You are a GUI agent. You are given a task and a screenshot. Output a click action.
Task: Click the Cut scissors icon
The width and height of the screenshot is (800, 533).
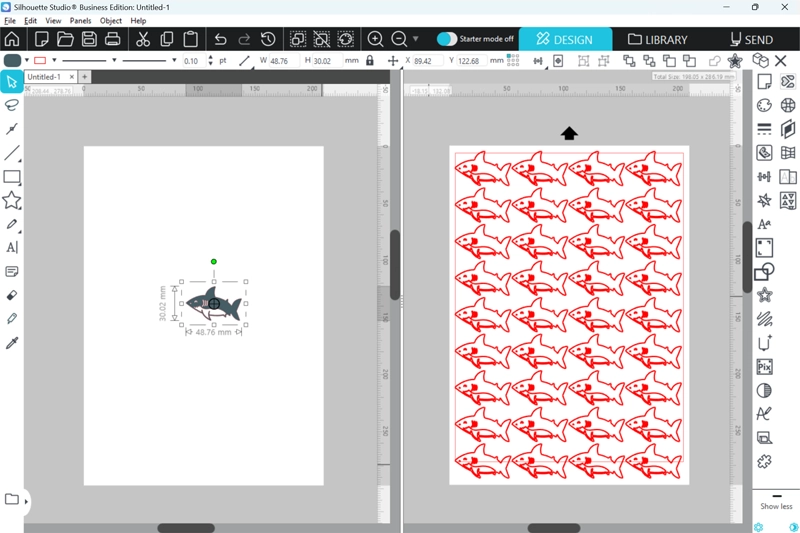pyautogui.click(x=142, y=40)
